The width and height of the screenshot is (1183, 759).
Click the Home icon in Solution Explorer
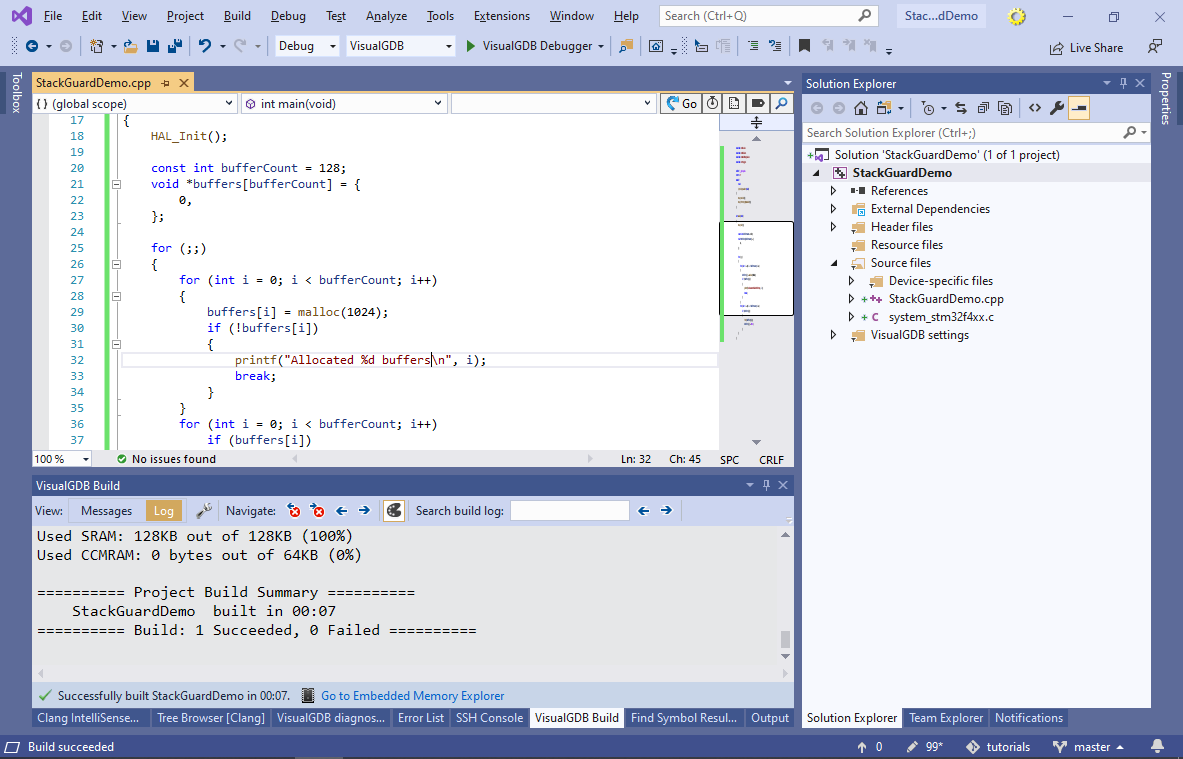861,108
